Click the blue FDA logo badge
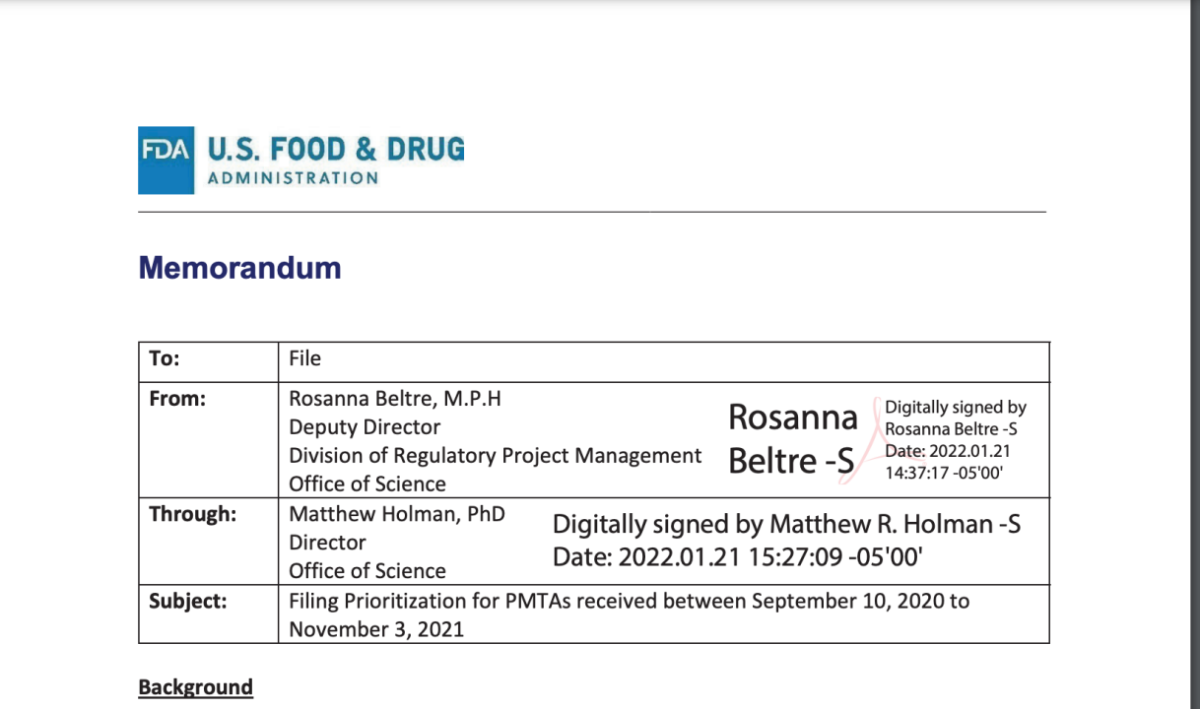This screenshot has width=1200, height=709. tap(167, 160)
